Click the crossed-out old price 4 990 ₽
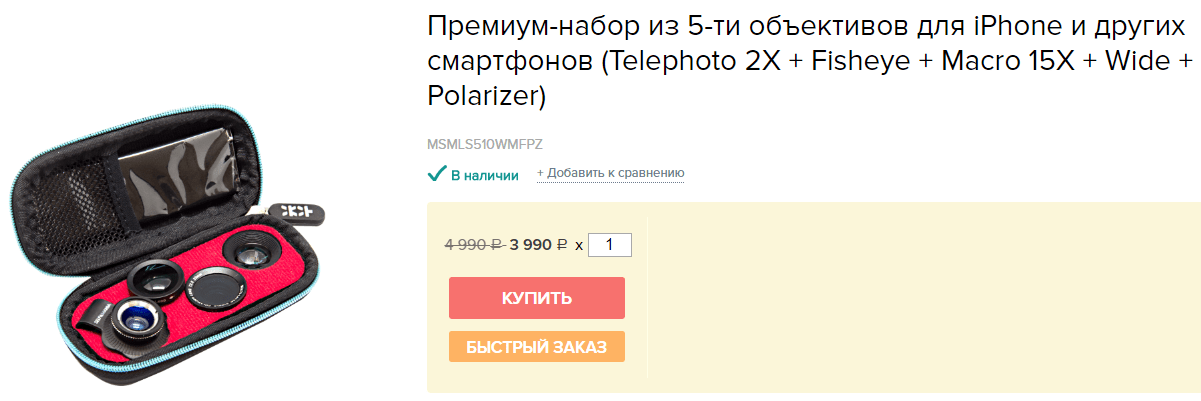Screen dimensions: 1201x401 tap(473, 244)
